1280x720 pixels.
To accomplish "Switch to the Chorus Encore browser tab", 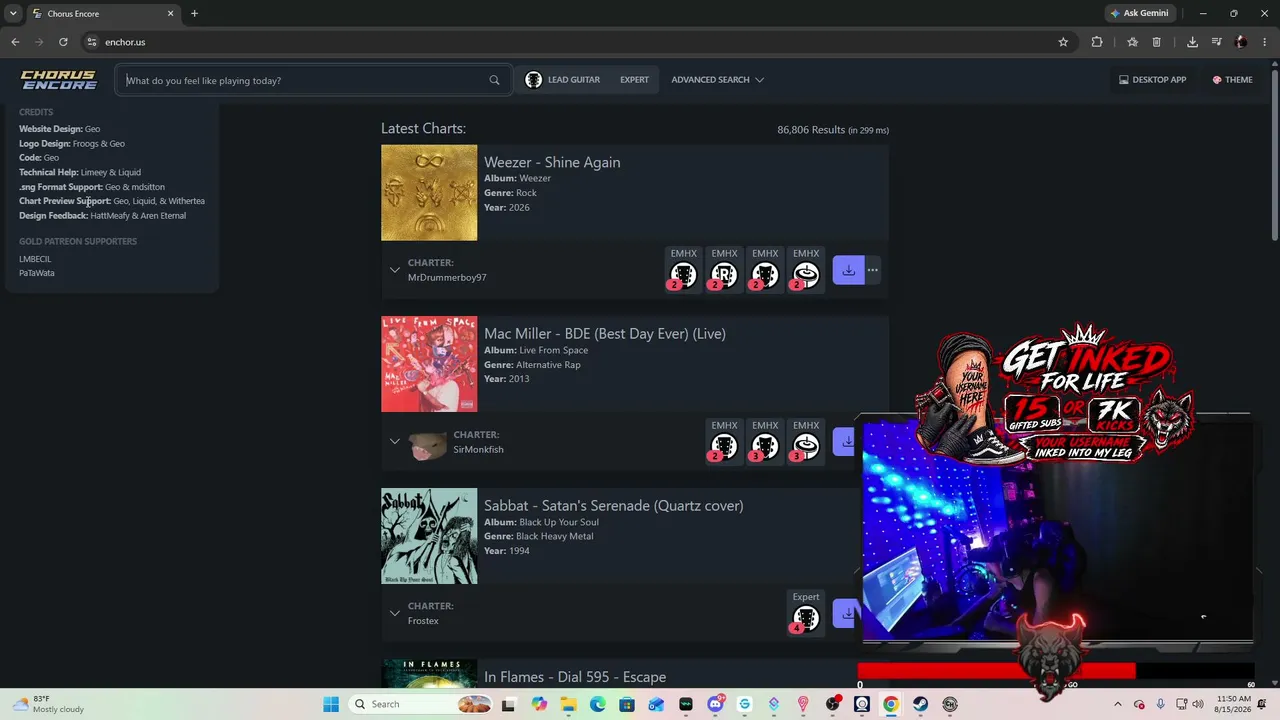I will point(103,14).
